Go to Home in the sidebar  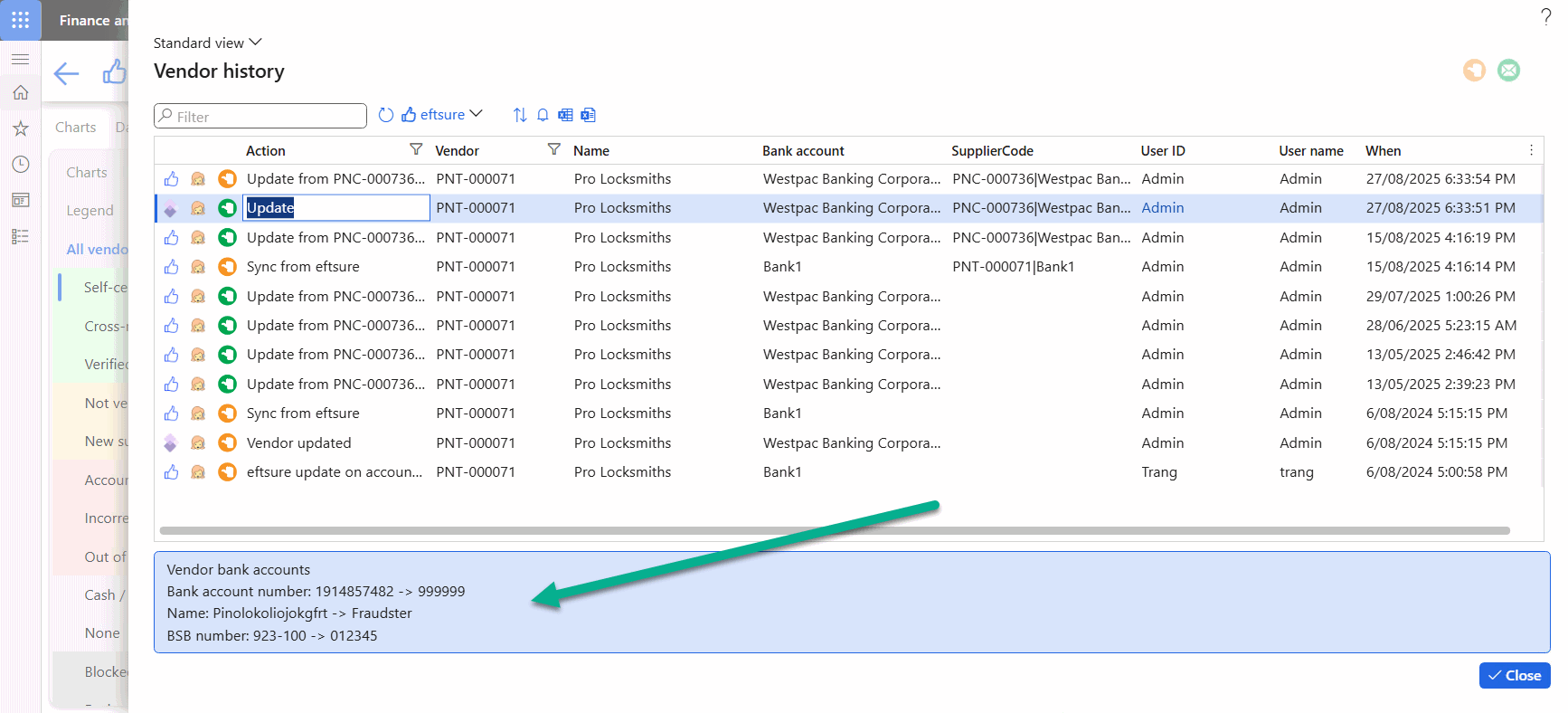(x=20, y=92)
